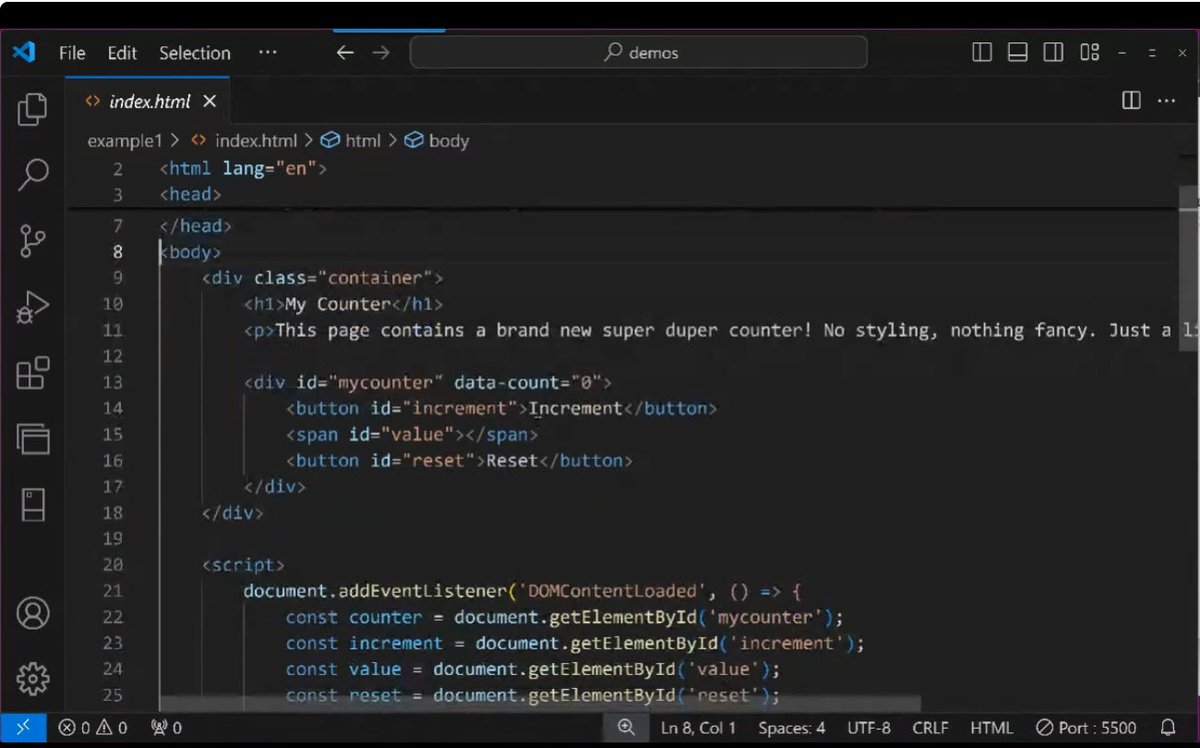The image size is (1200, 748).
Task: Click the sticky scroll head line
Action: (190, 195)
